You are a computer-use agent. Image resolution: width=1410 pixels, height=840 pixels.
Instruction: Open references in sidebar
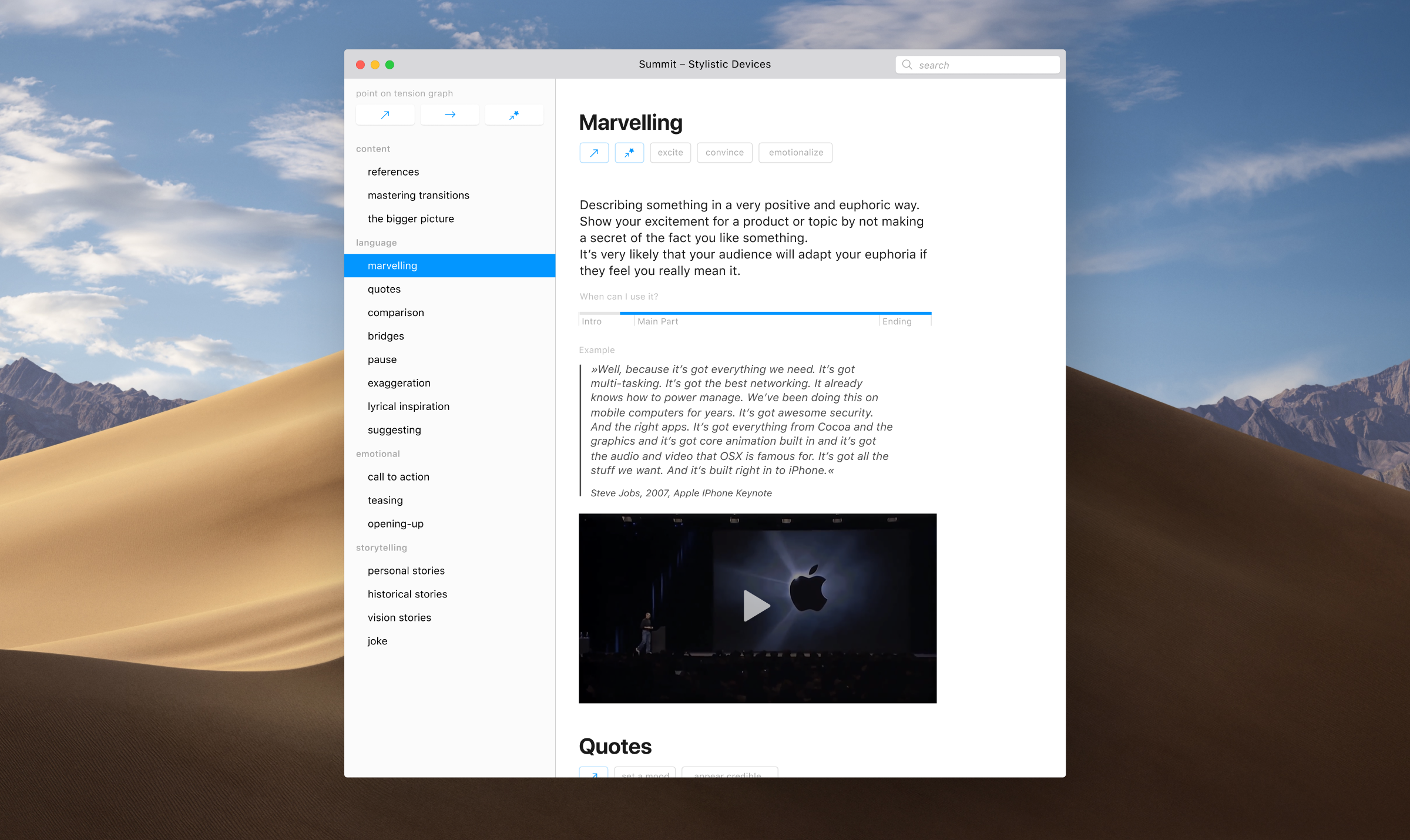[x=449, y=172]
